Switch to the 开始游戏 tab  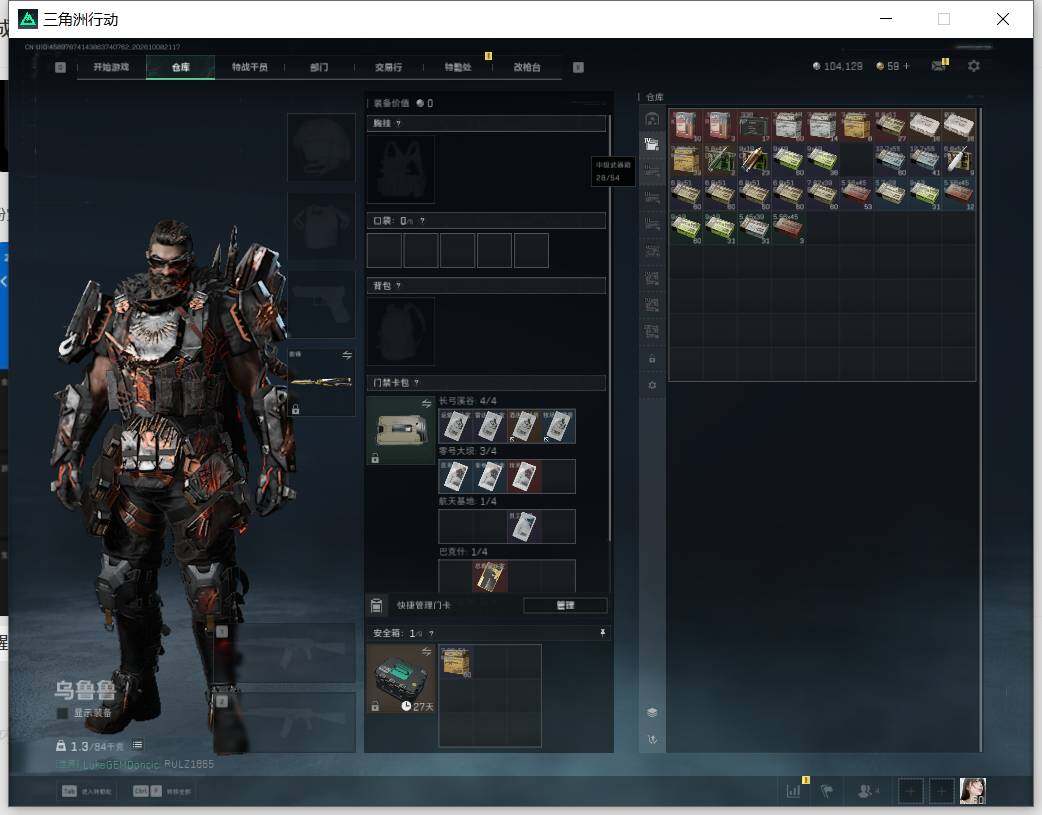(x=111, y=67)
